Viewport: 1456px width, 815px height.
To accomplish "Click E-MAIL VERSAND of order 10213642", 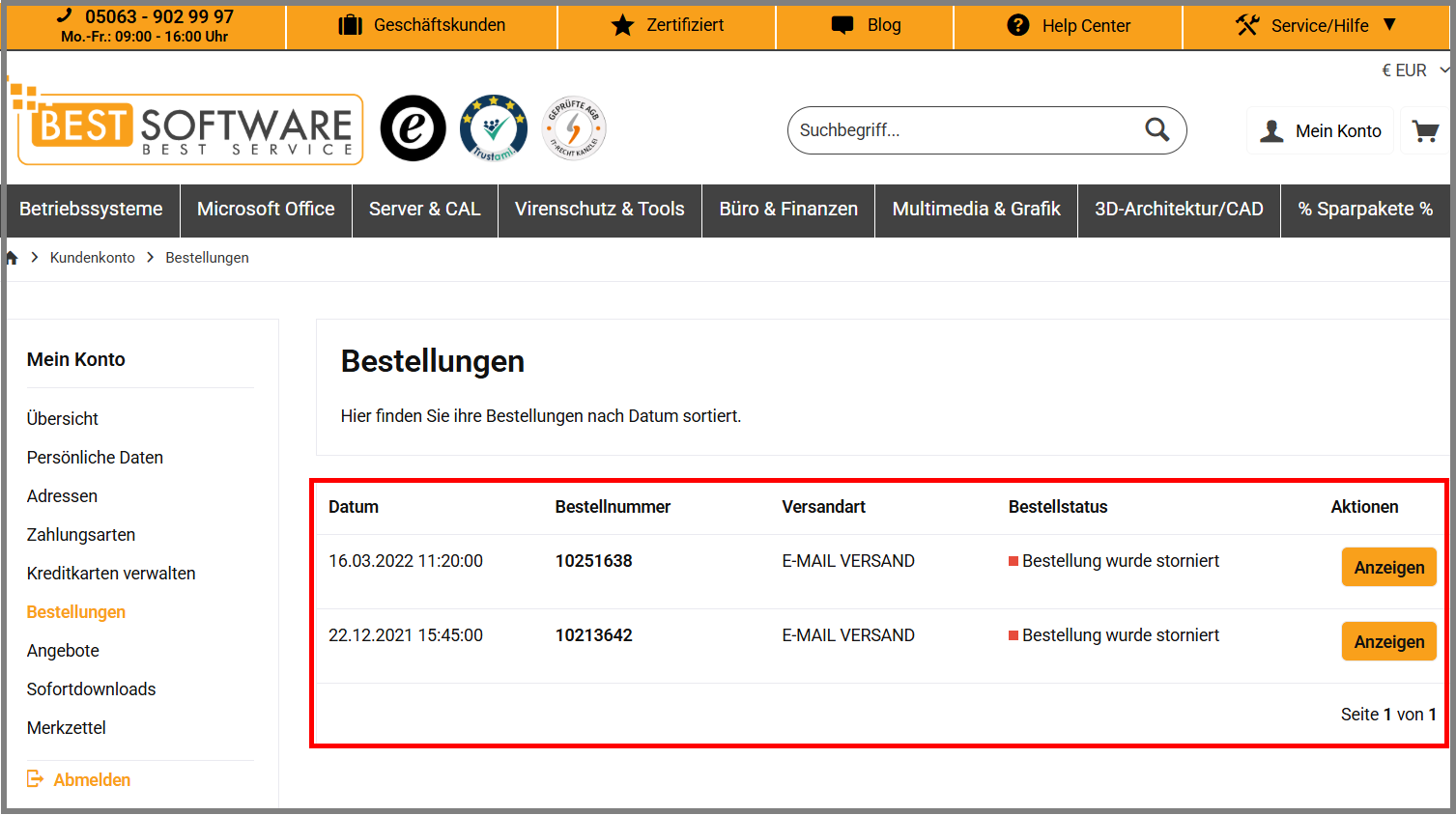I will 848,635.
